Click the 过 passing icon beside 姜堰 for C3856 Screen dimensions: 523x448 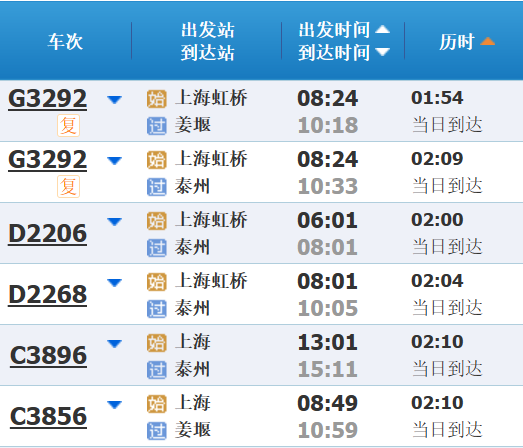click(156, 431)
